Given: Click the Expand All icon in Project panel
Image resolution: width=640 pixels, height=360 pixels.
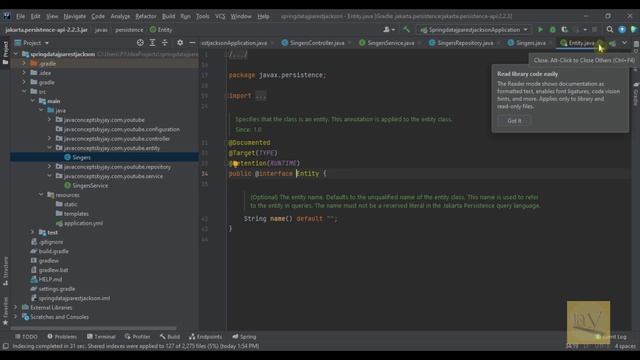Looking at the screenshot, I should point(152,42).
